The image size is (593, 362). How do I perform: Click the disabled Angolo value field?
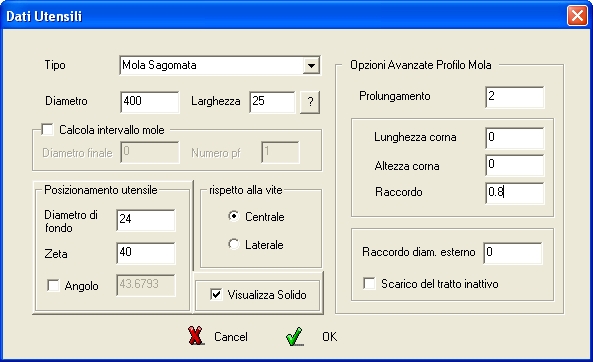point(146,285)
